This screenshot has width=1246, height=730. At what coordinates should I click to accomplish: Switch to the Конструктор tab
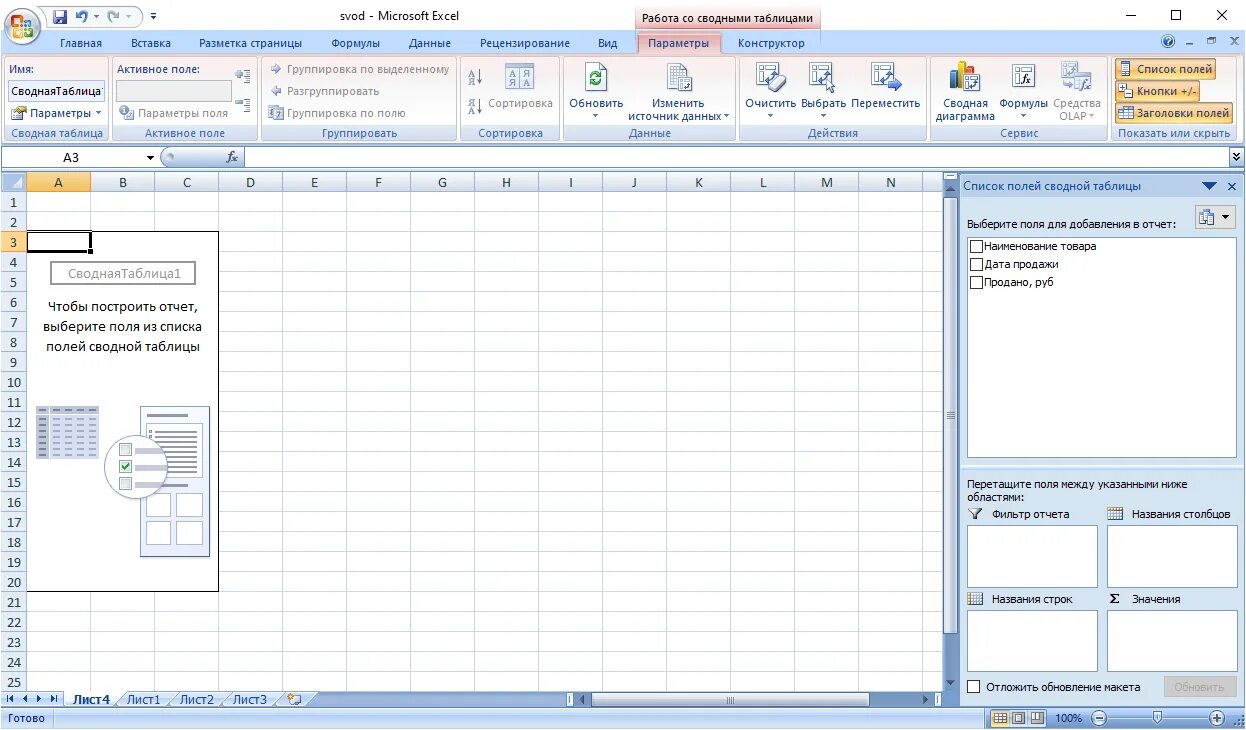(771, 43)
